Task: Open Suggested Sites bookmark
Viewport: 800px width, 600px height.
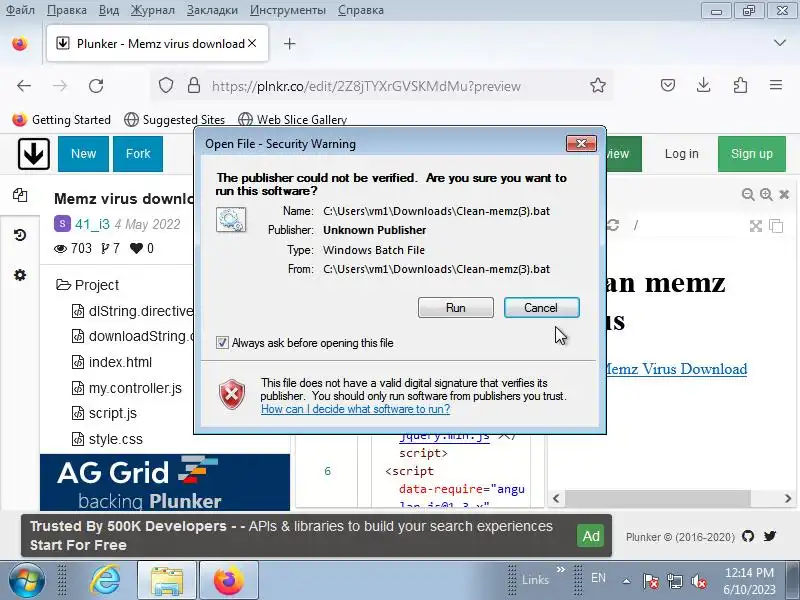Action: [x=174, y=119]
